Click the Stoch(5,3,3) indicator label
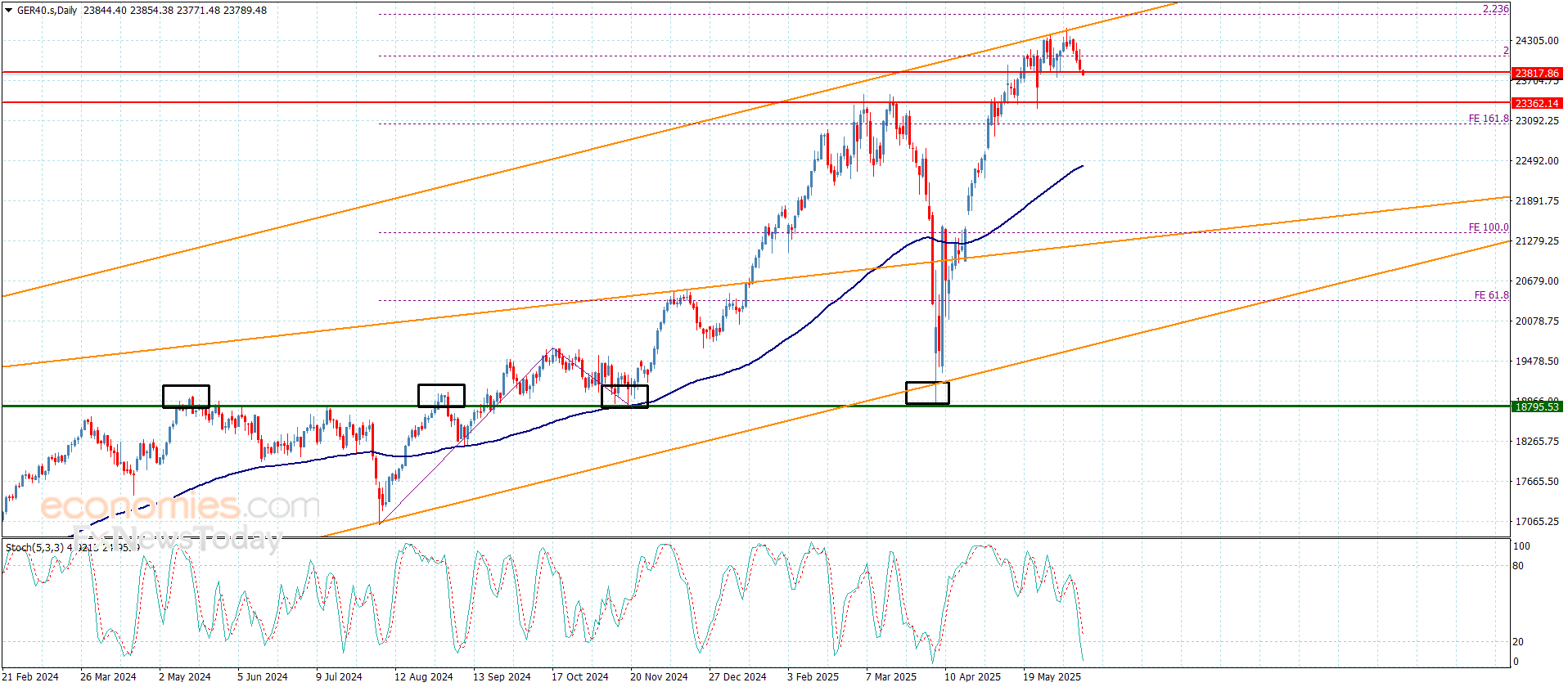Screen dimensions: 1568x687 pos(34,547)
